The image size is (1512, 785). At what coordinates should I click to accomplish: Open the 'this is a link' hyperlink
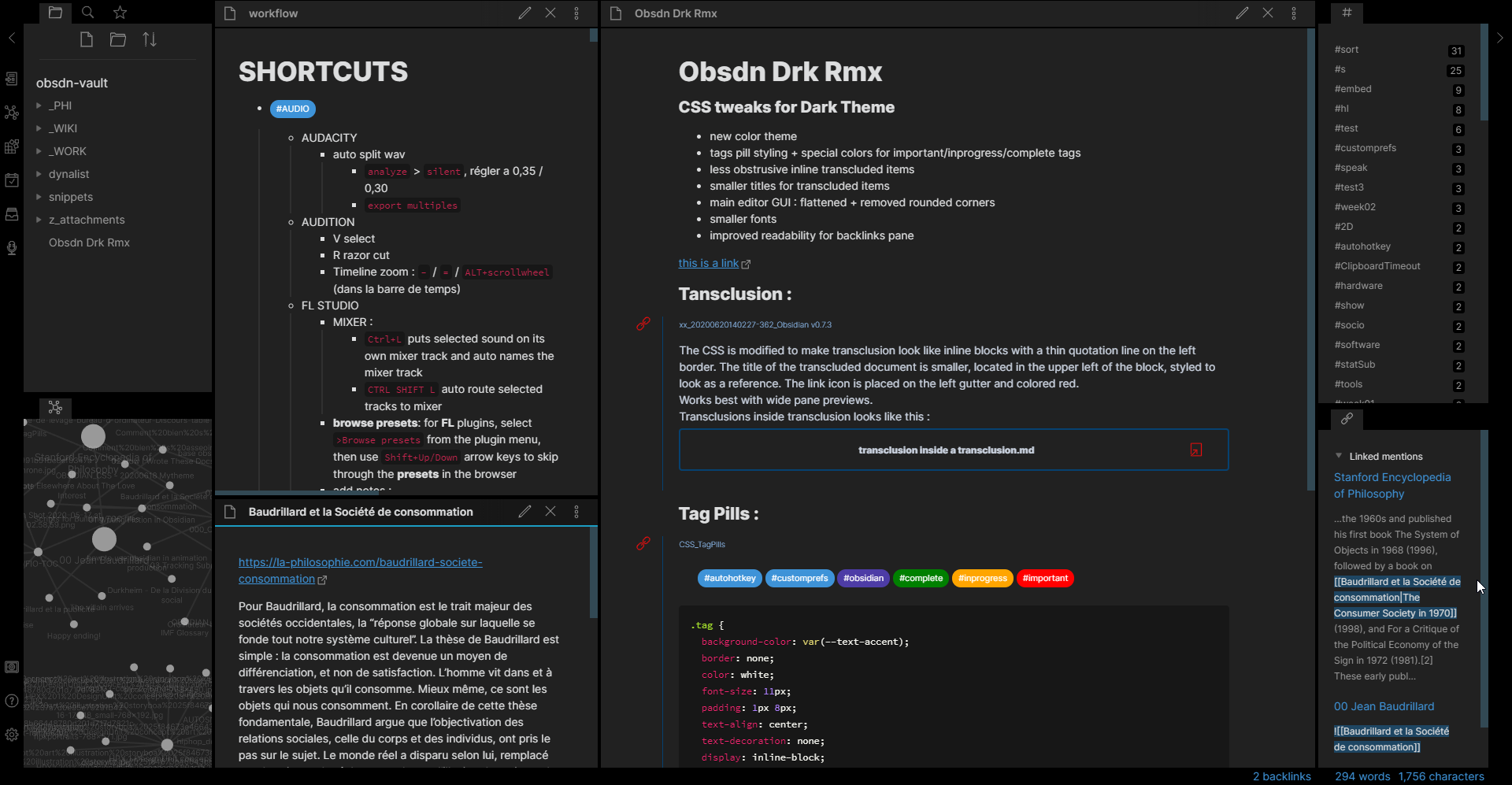(709, 263)
